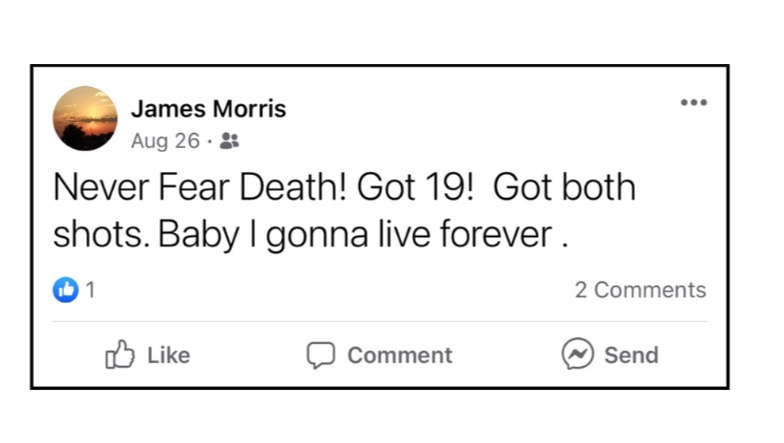The width and height of the screenshot is (784, 443).
Task: Click the blue thumbs-up reaction icon
Action: coord(65,290)
